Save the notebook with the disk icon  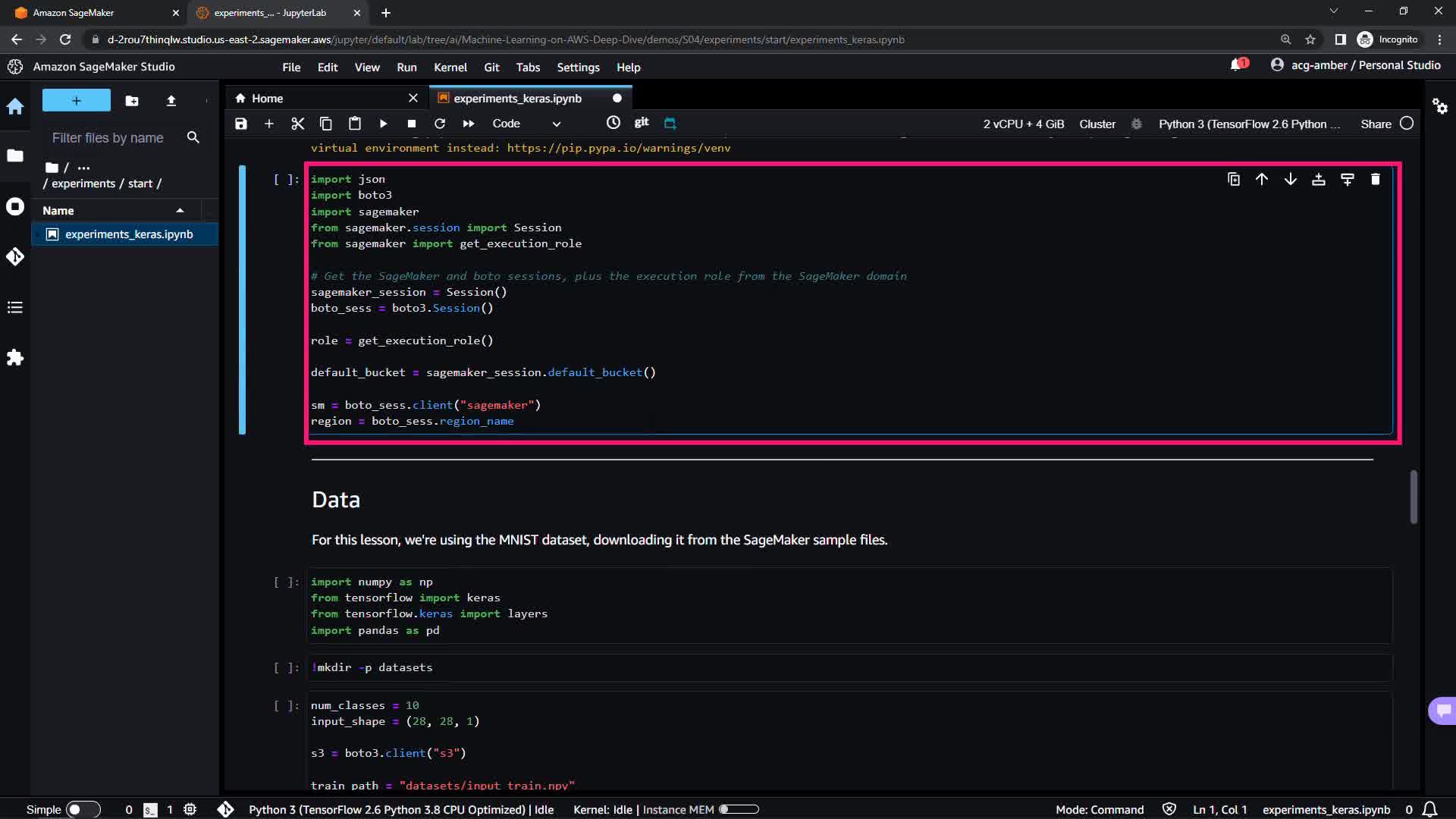point(241,124)
